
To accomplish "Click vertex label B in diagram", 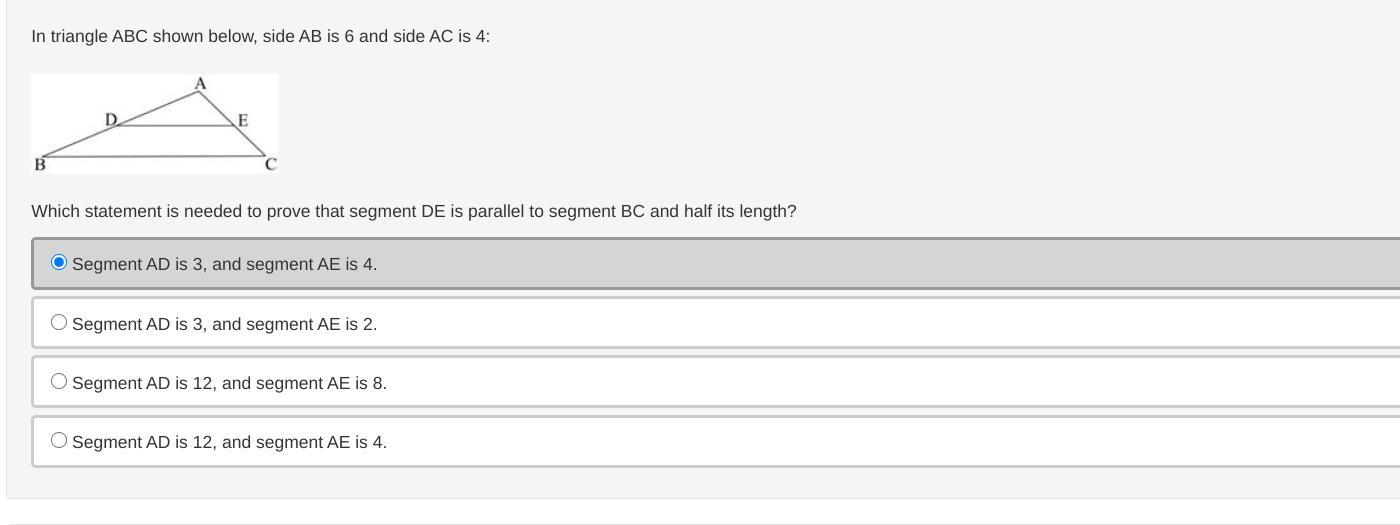I will 40,165.
